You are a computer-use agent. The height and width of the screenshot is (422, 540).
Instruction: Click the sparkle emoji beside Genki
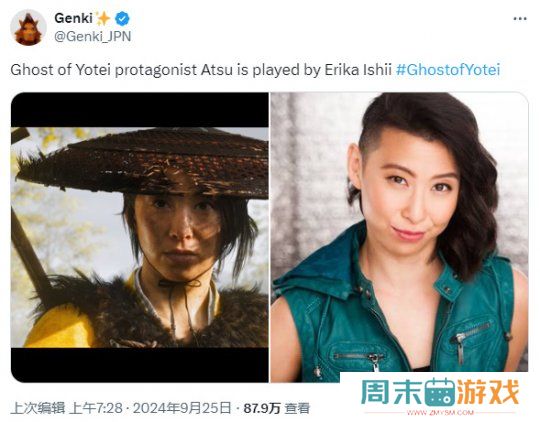103,18
